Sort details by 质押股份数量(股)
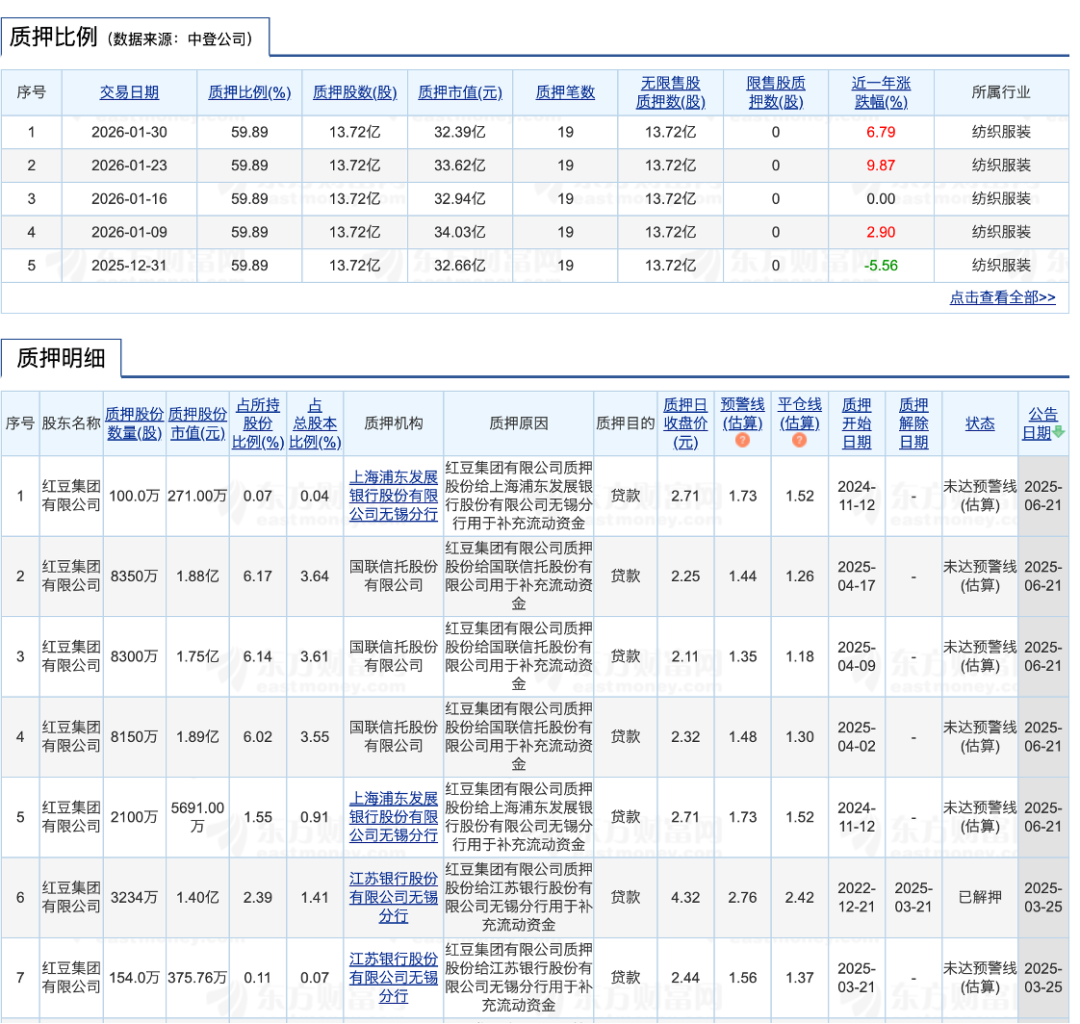 tap(135, 423)
